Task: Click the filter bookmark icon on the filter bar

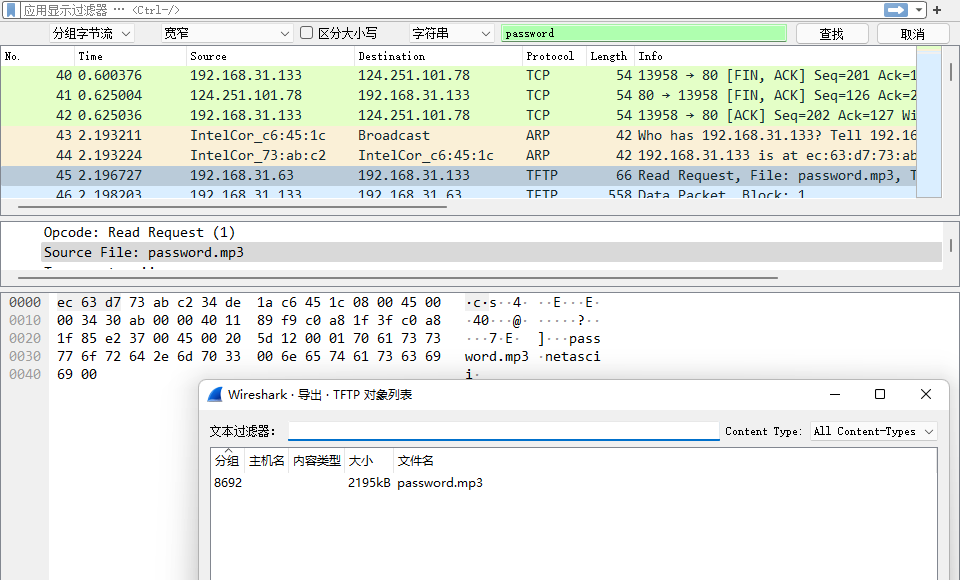Action: click(x=10, y=10)
